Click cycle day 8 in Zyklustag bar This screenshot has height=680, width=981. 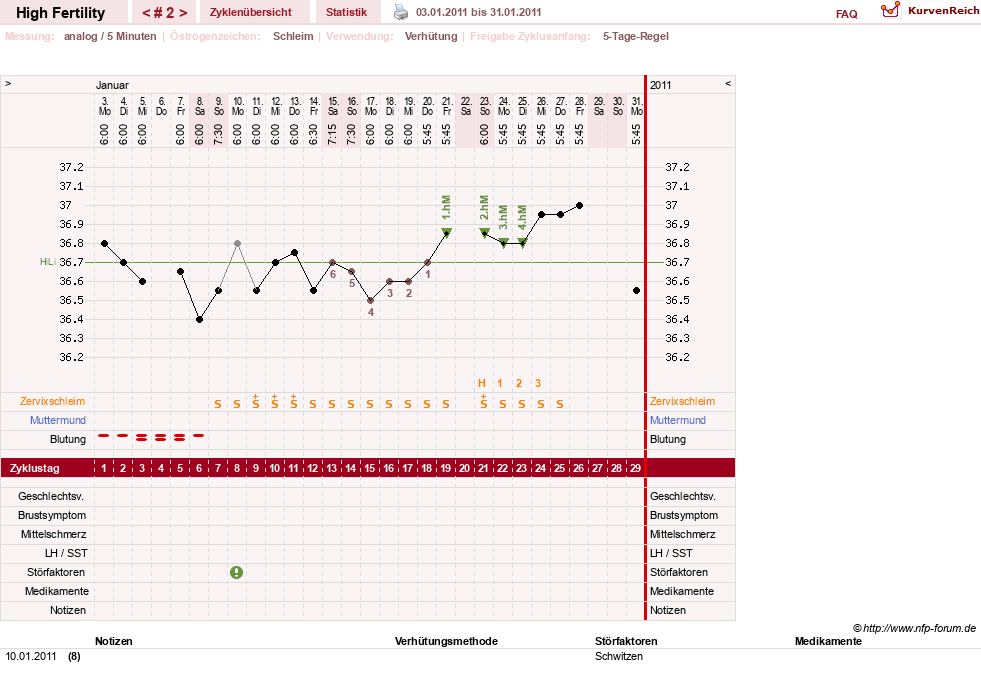pyautogui.click(x=237, y=468)
